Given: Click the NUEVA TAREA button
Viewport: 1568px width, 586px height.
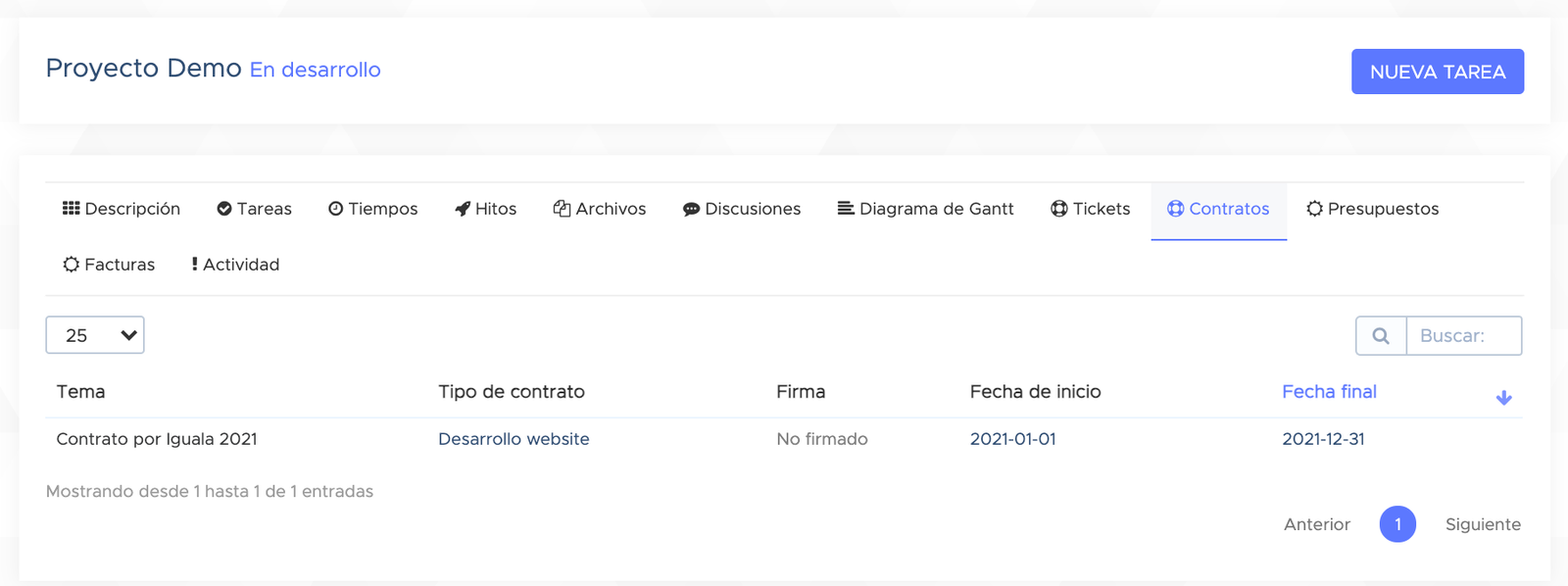Looking at the screenshot, I should [x=1438, y=72].
